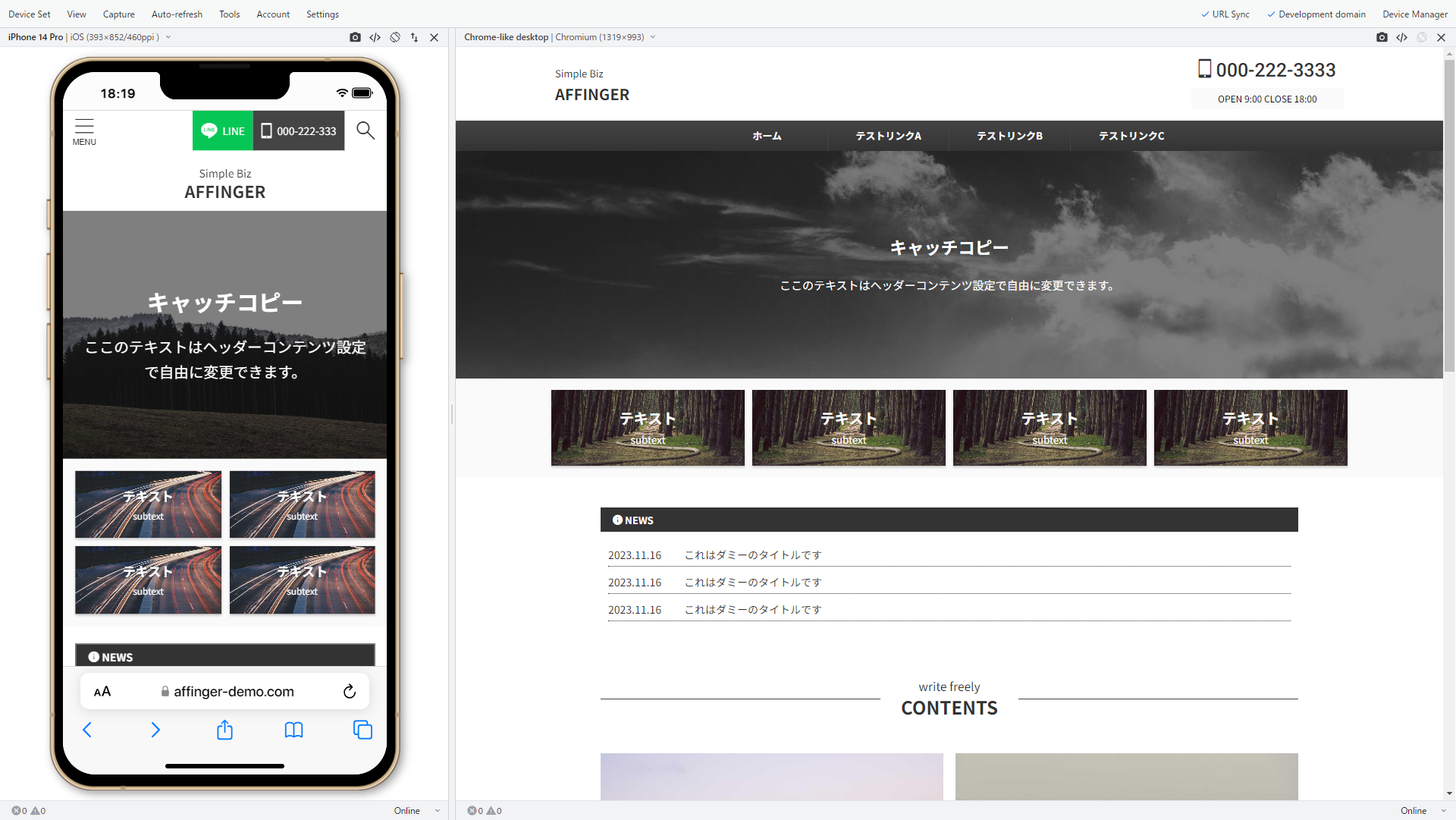Image resolution: width=1456 pixels, height=820 pixels.
Task: Open the Auto-refresh menu
Action: 177,14
